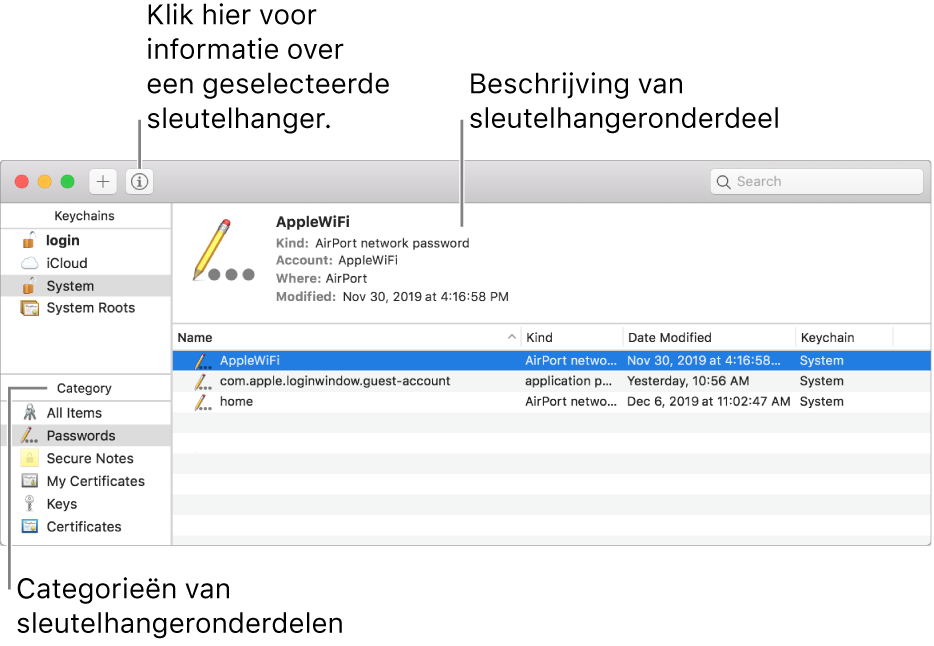Click the icon beside My Certificates
Screen dimensions: 934x646
30,480
